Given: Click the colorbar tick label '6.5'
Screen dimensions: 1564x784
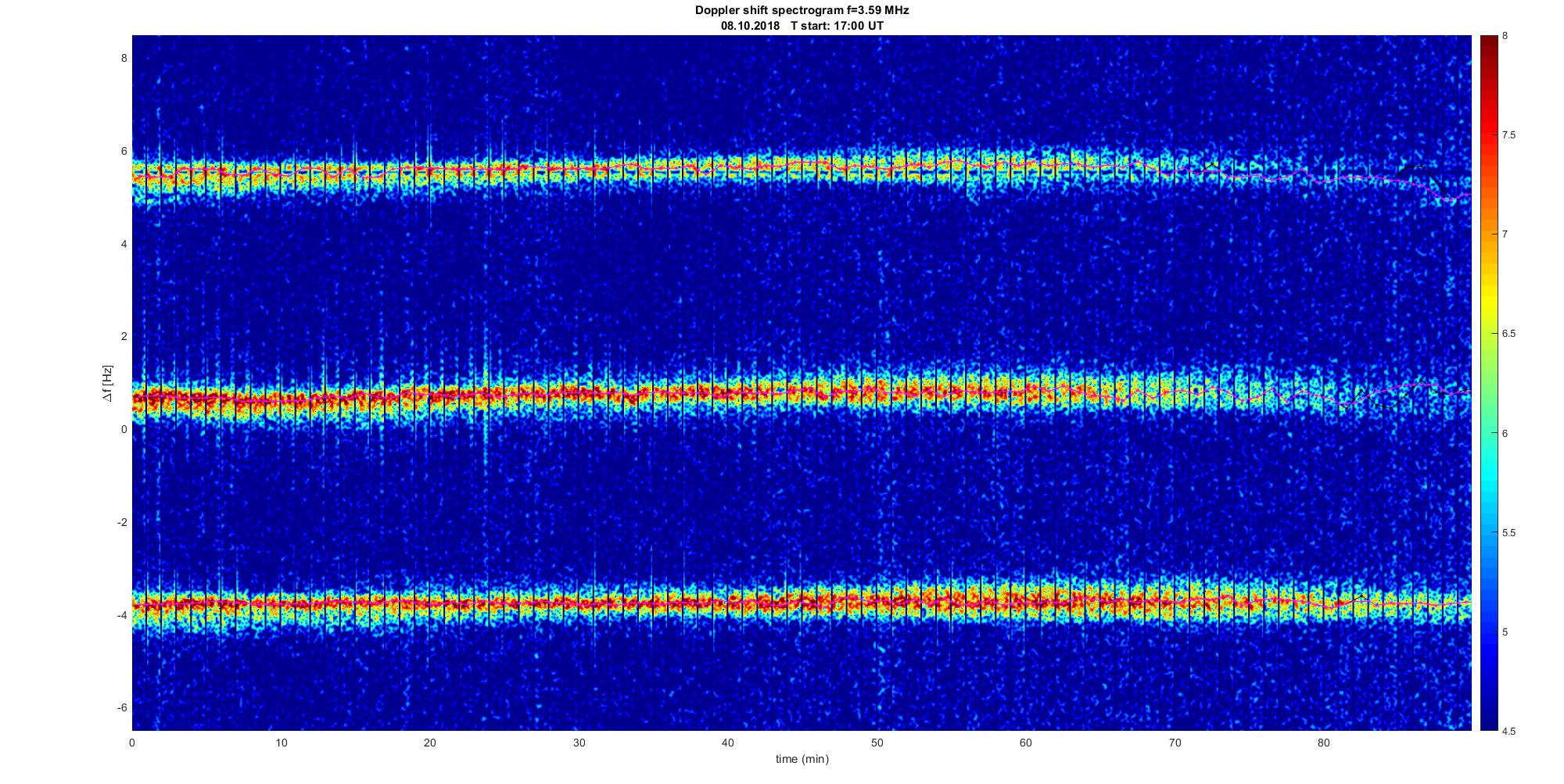Looking at the screenshot, I should pyautogui.click(x=1509, y=334).
